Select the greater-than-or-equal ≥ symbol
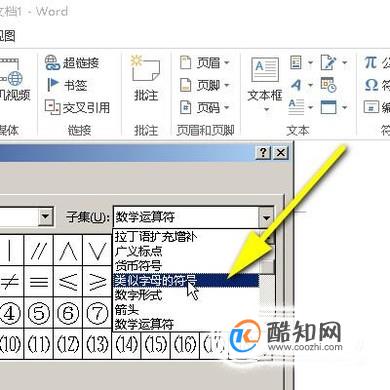This screenshot has height=390, width=390. click(97, 281)
